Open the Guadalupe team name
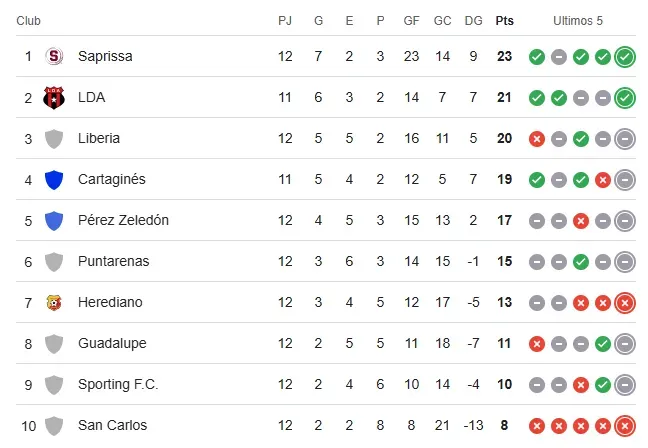The image size is (648, 448). click(112, 343)
